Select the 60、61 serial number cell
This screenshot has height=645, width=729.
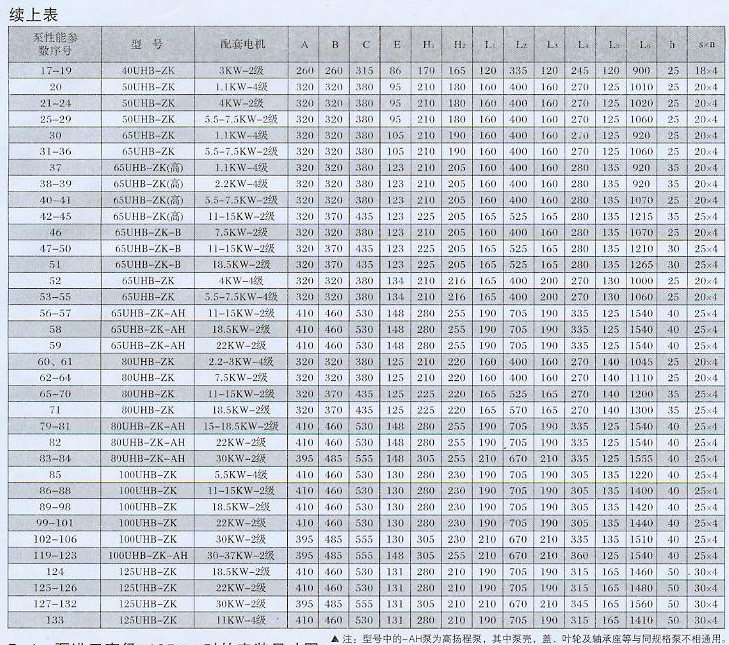tap(55, 361)
